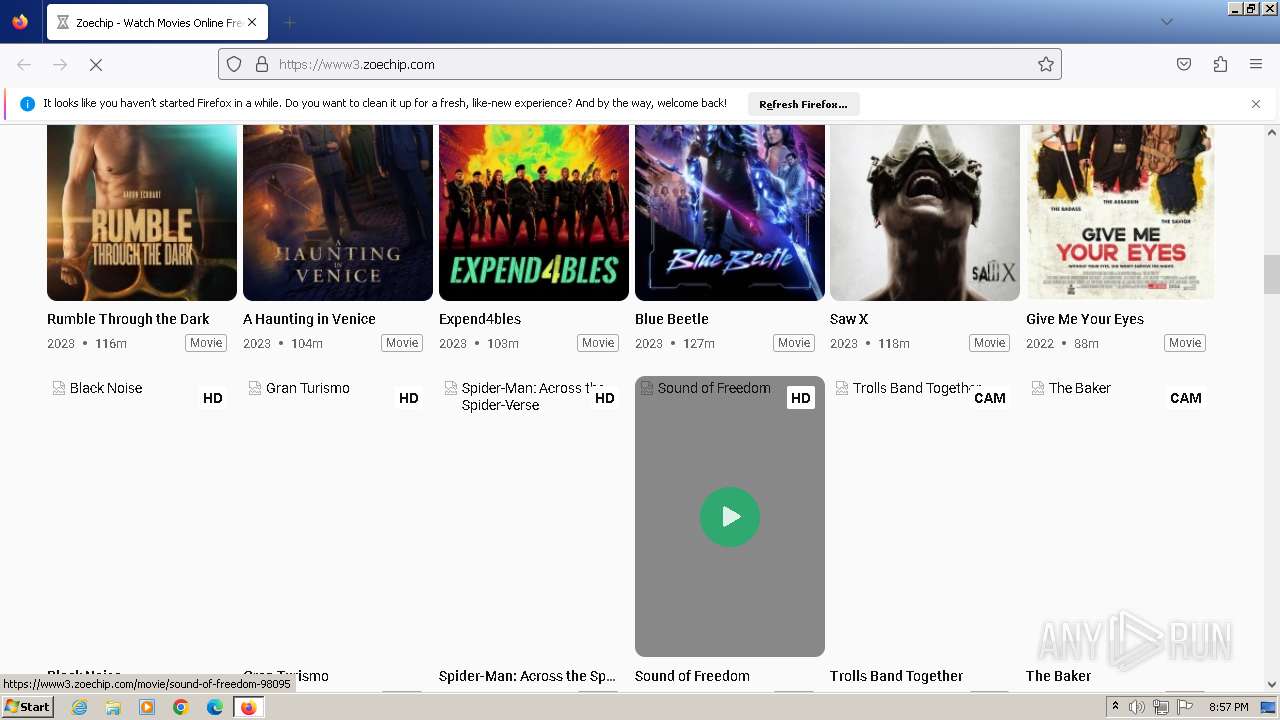Open the A Haunting in Venice poster
The width and height of the screenshot is (1280, 720).
tap(338, 212)
